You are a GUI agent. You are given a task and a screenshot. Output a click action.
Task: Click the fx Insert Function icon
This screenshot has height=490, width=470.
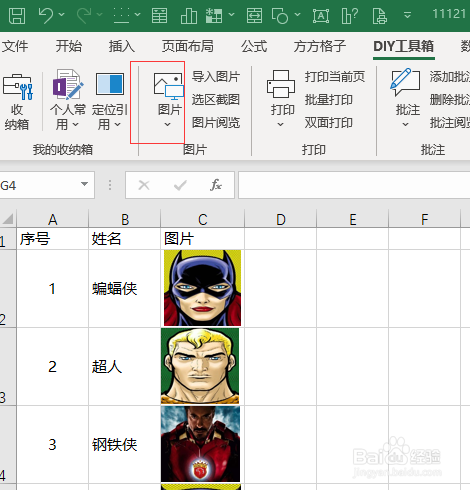[x=216, y=185]
